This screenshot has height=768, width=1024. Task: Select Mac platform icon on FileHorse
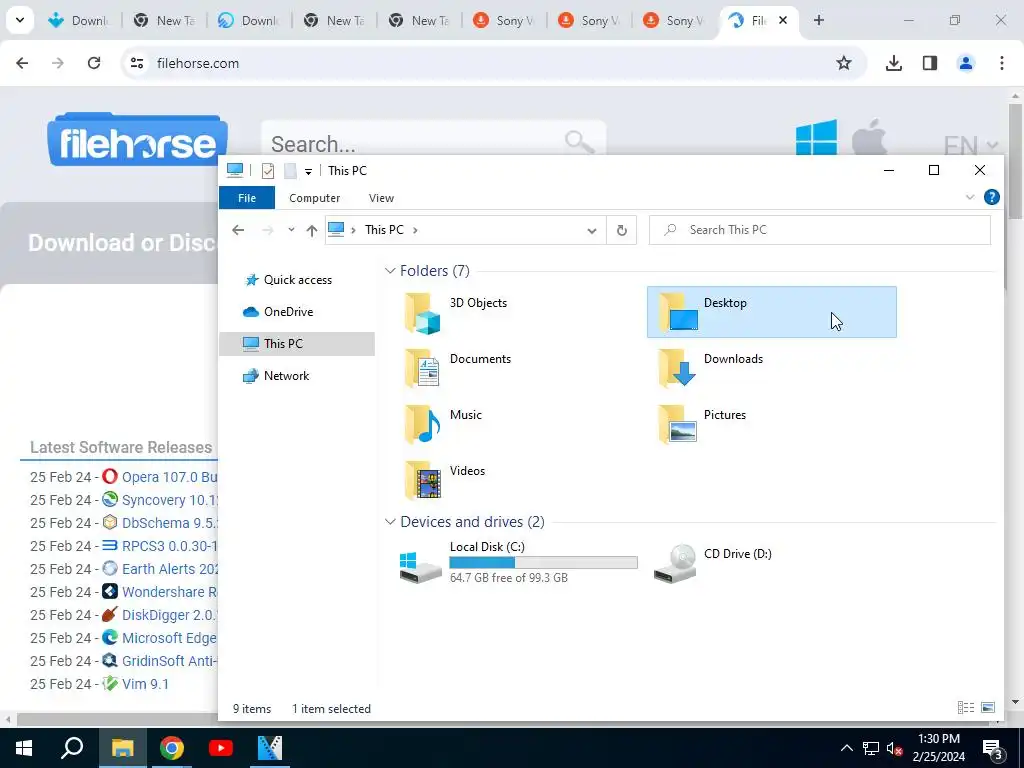[x=869, y=138]
